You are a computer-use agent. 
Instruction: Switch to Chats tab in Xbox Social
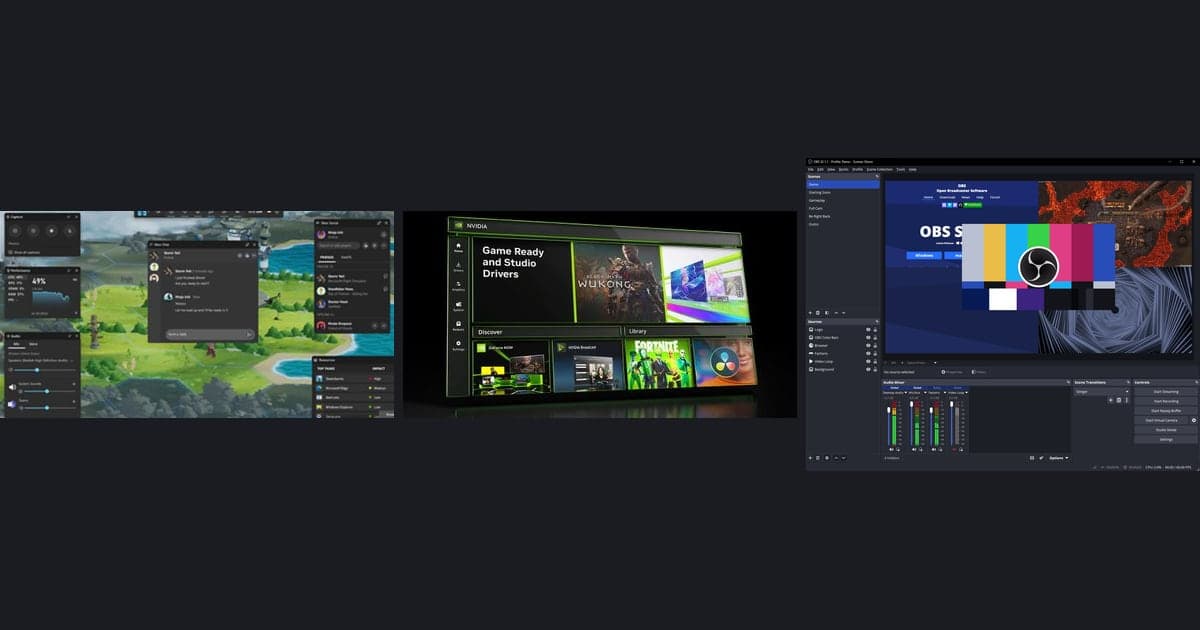coord(346,257)
